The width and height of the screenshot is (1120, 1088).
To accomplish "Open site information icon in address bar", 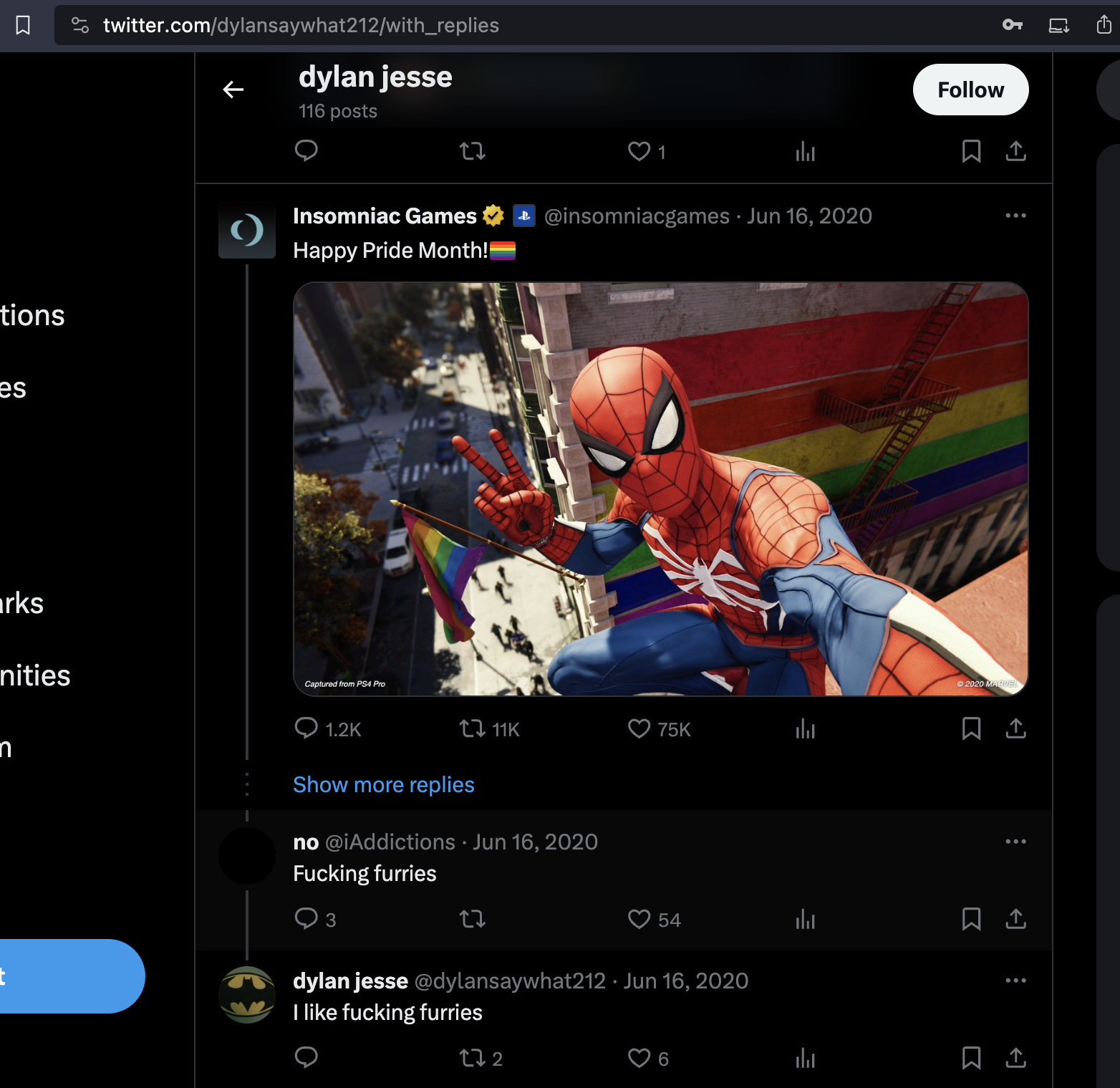I will pyautogui.click(x=80, y=26).
